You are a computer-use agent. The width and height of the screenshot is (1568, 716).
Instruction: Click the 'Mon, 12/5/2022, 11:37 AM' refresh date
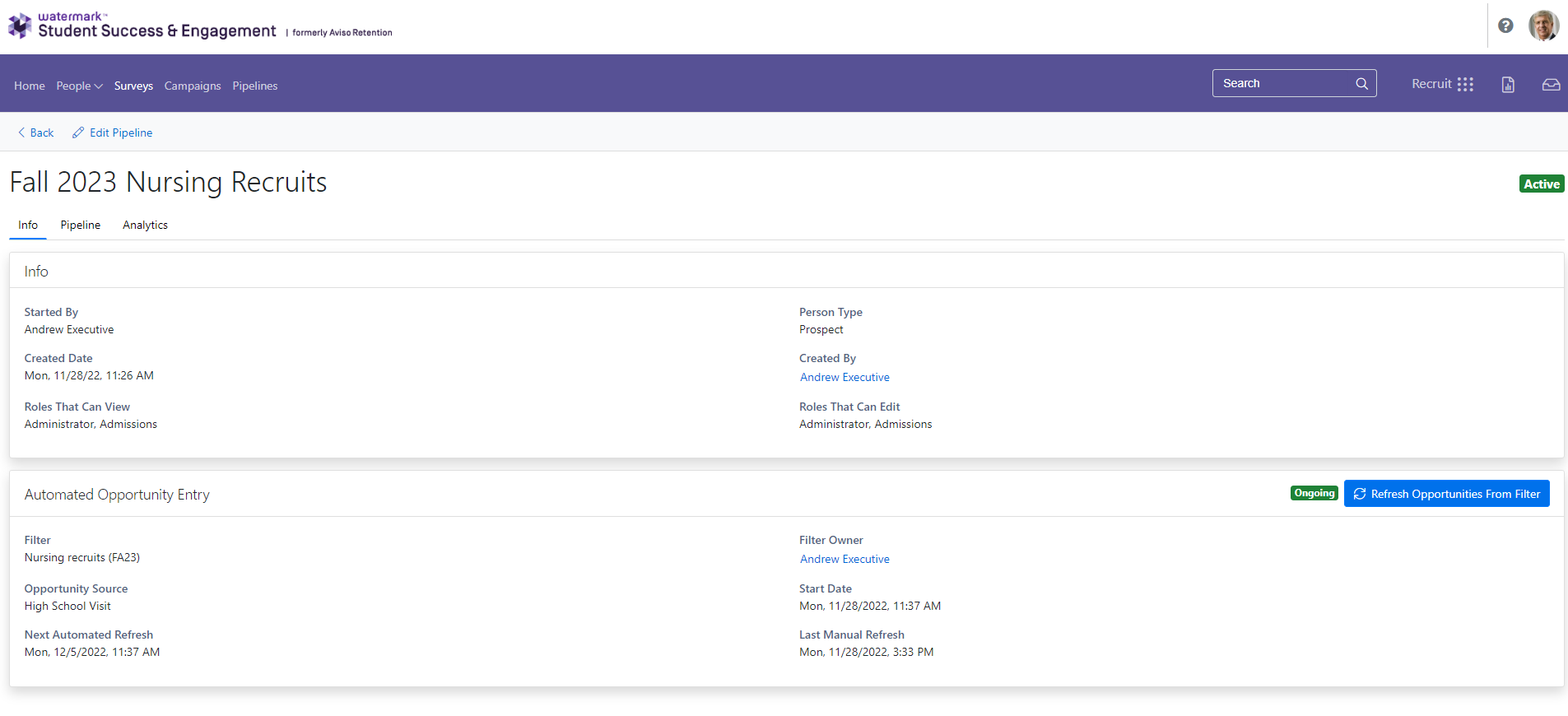(92, 652)
